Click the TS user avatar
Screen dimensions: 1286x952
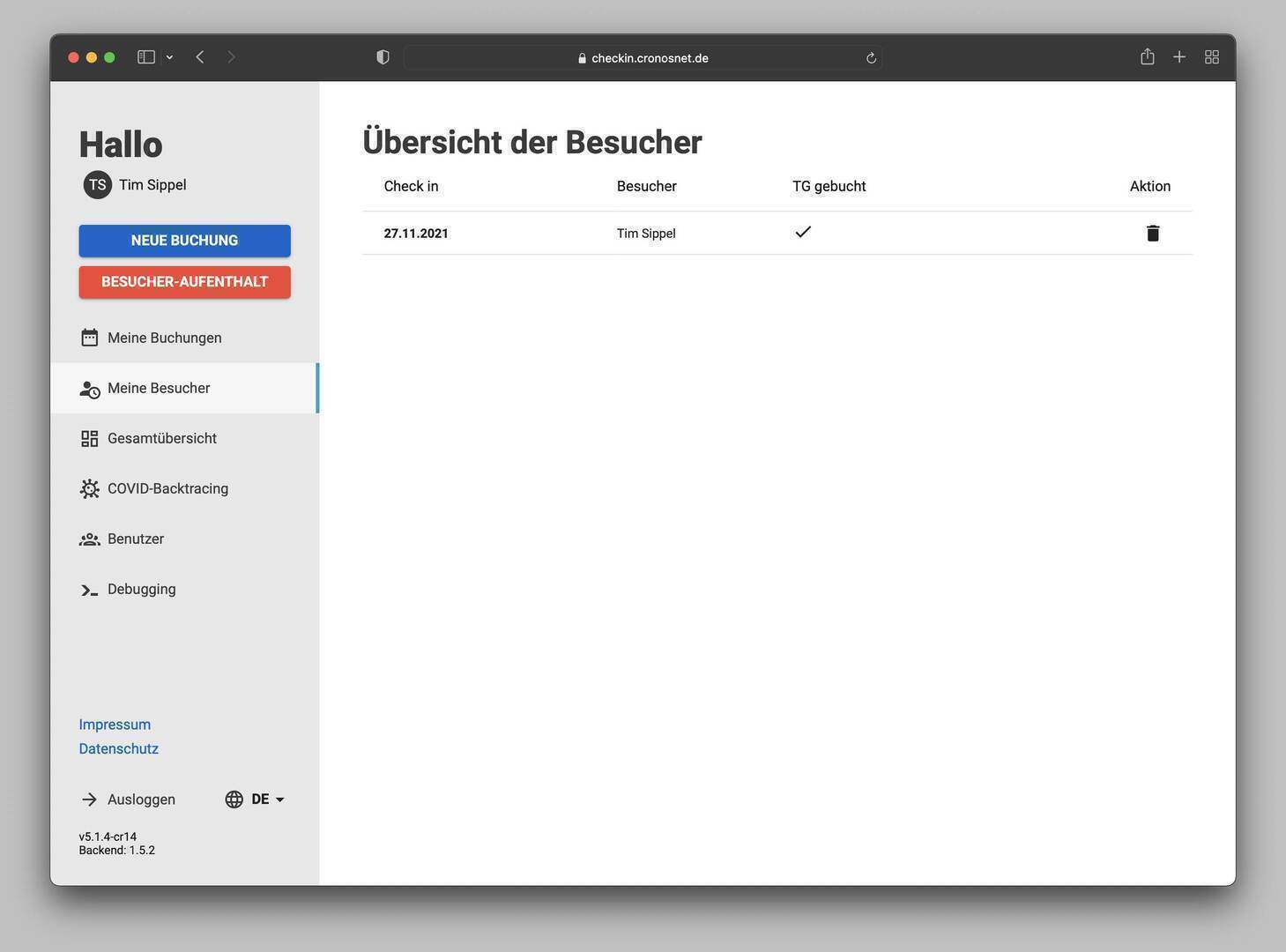(x=98, y=185)
